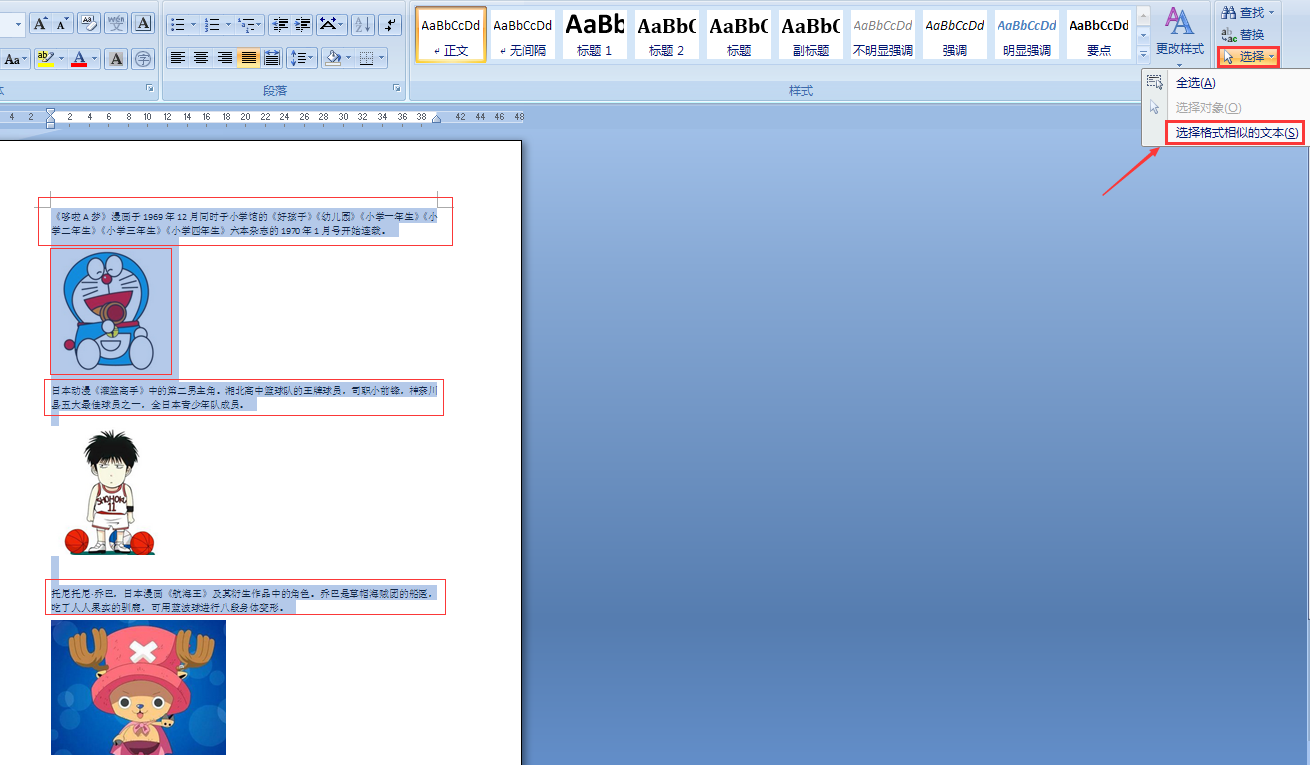Apply the 无间隔 style
Viewport: 1310px width, 765px height.
[523, 35]
